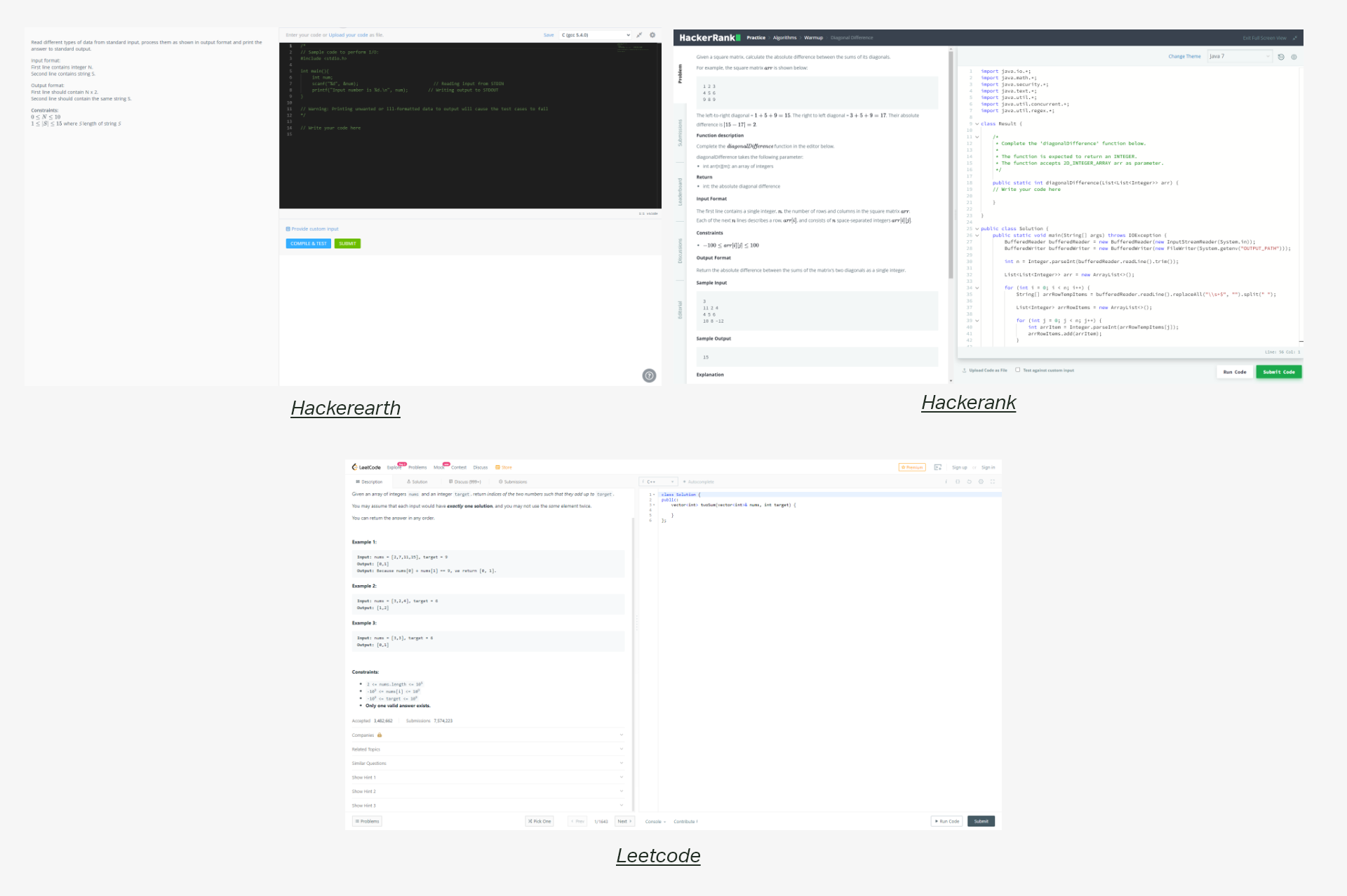Check Test against custom input on HackerRank
Viewport: 1347px width, 896px height.
click(x=1018, y=370)
